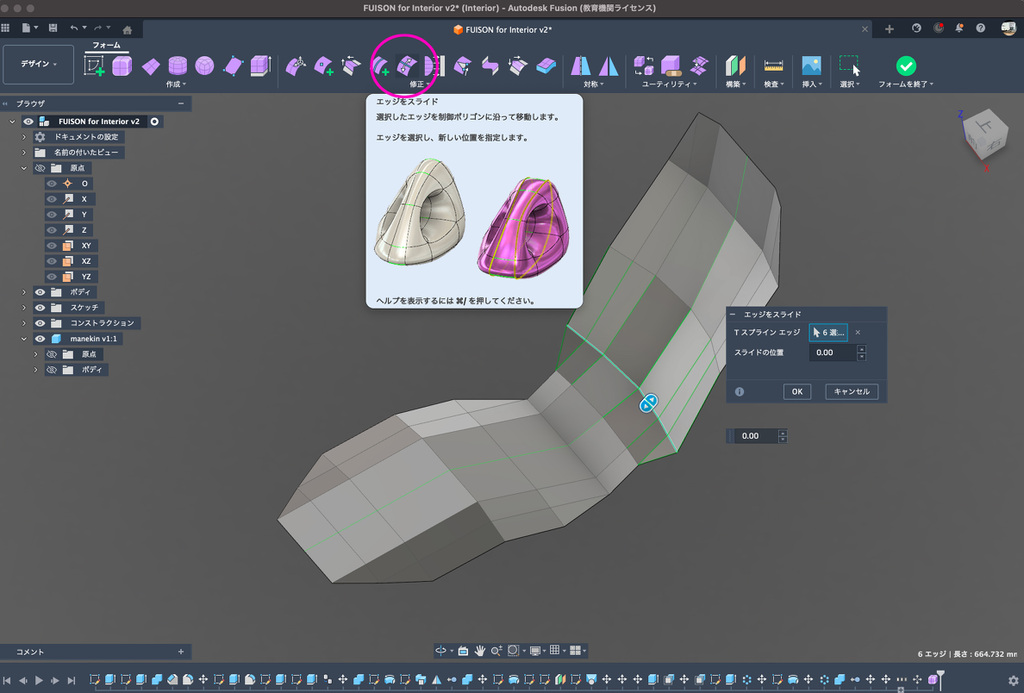Open the grid settings icon in navigation bar
The width and height of the screenshot is (1024, 693).
pyautogui.click(x=556, y=650)
